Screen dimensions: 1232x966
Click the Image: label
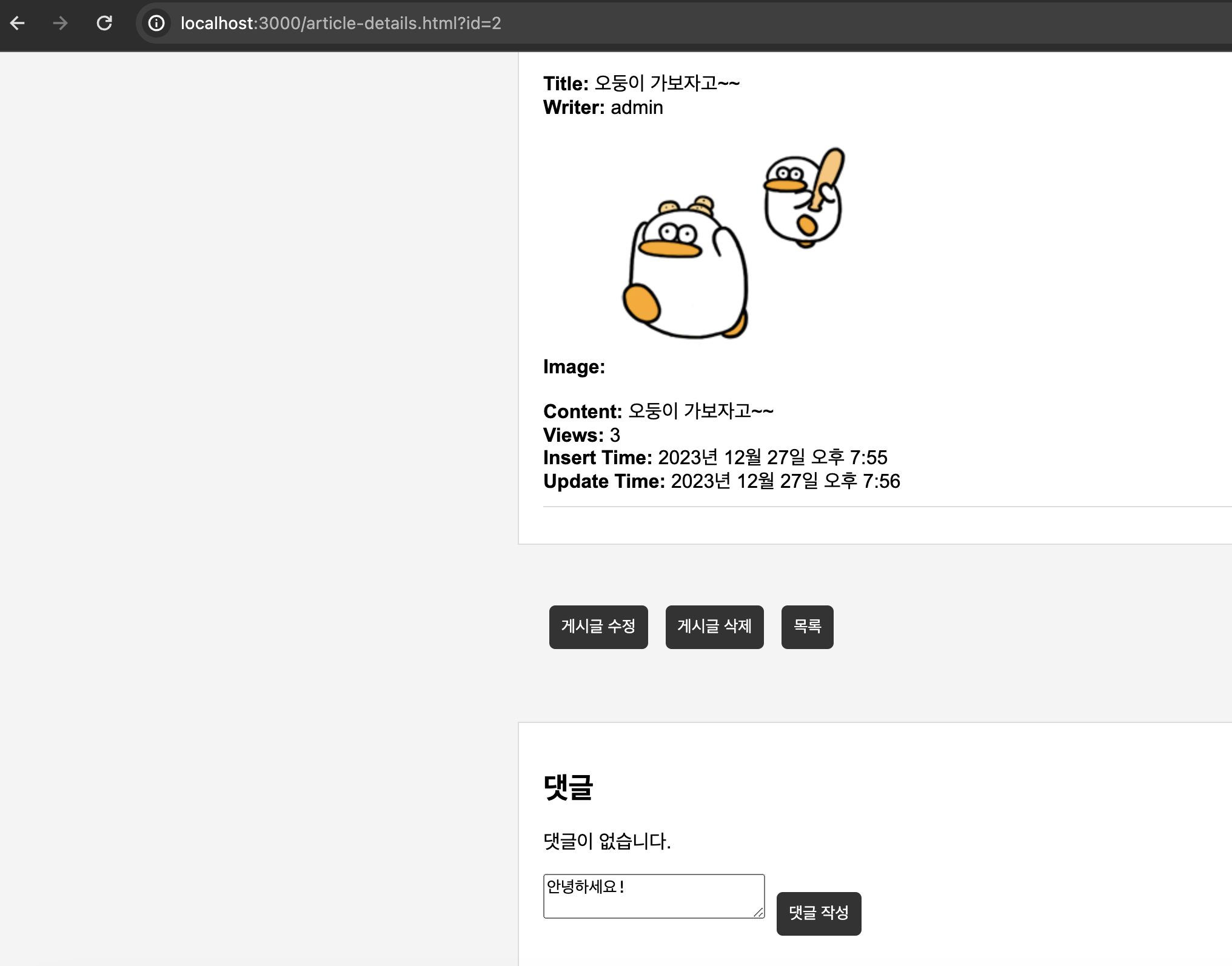coord(574,367)
